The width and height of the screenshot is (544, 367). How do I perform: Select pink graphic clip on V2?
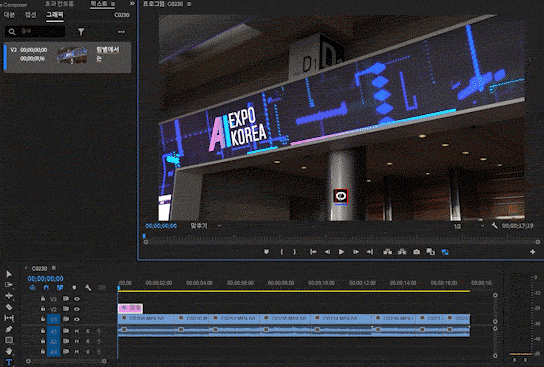click(x=130, y=308)
